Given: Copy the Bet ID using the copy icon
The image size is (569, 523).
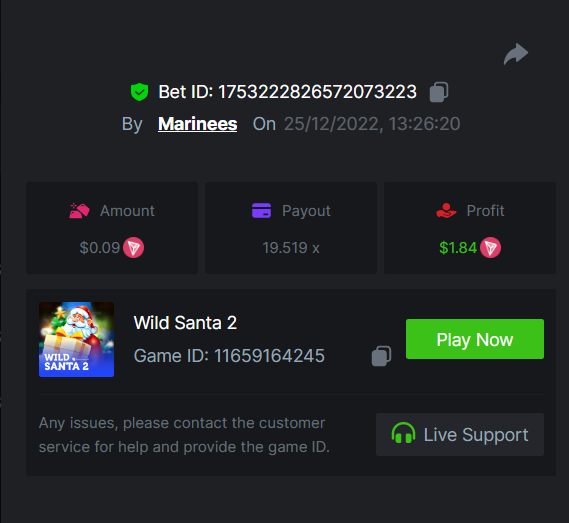Looking at the screenshot, I should (x=439, y=92).
